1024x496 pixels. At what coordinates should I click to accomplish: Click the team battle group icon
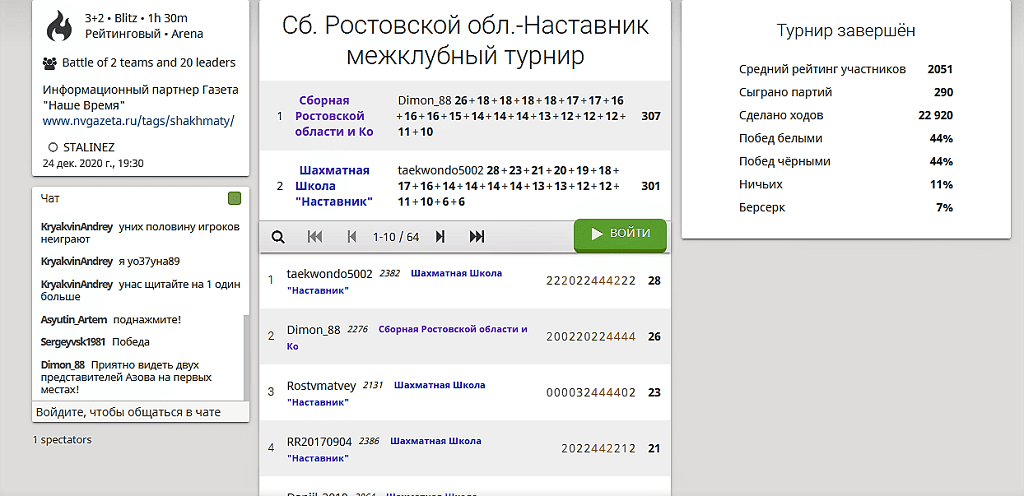tap(50, 63)
